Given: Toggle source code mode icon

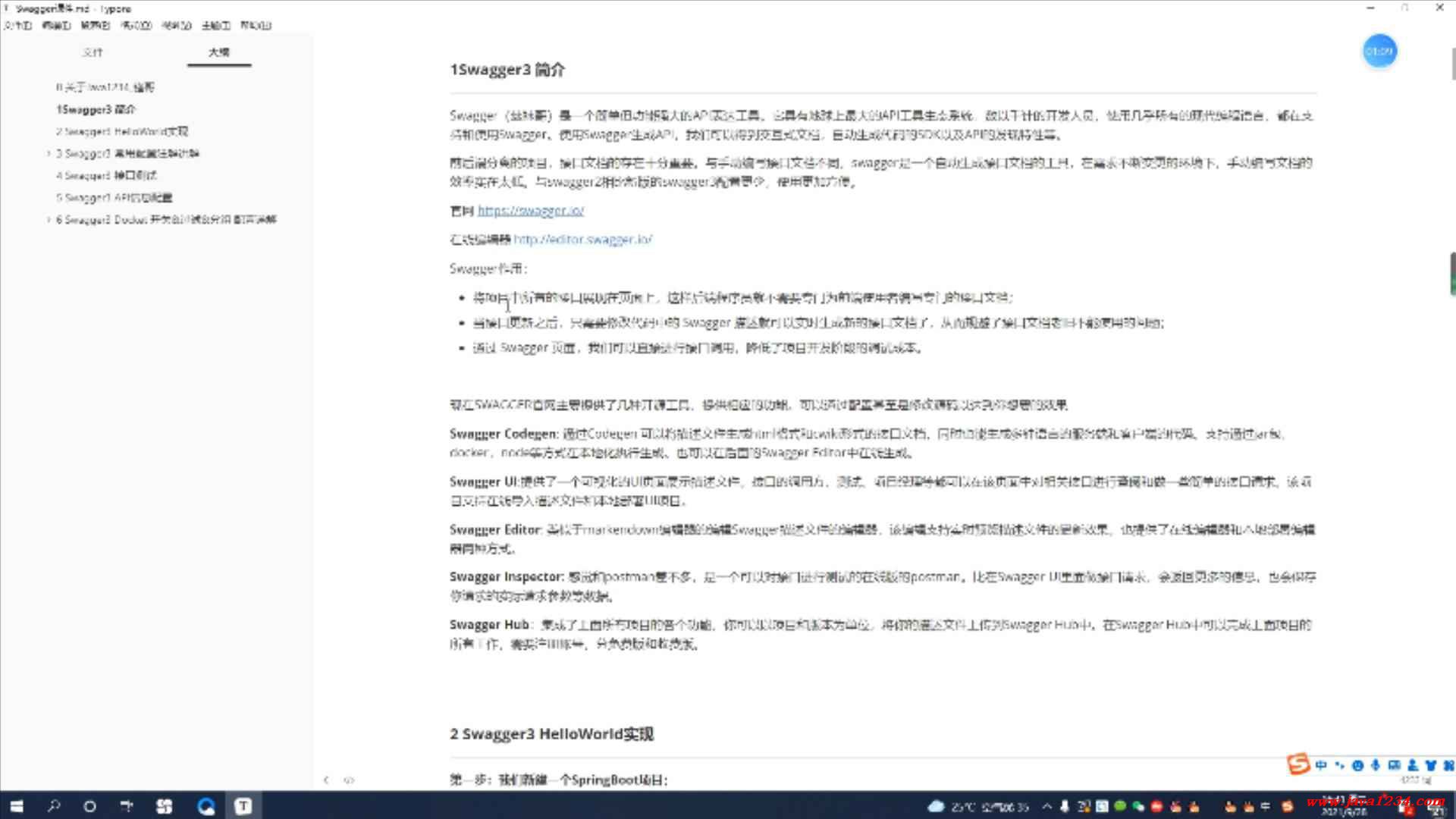Looking at the screenshot, I should tap(349, 780).
